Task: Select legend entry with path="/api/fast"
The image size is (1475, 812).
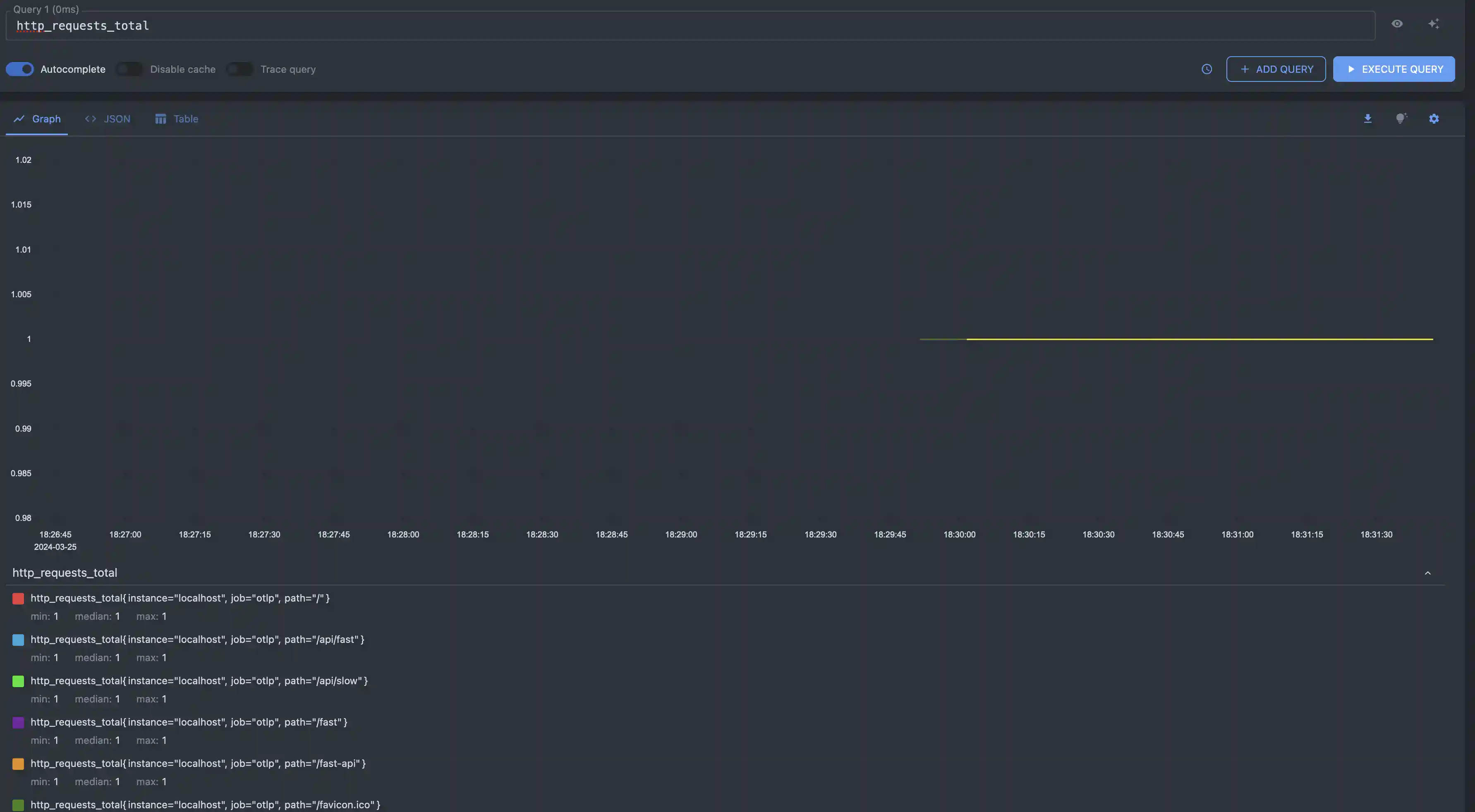Action: 197,640
